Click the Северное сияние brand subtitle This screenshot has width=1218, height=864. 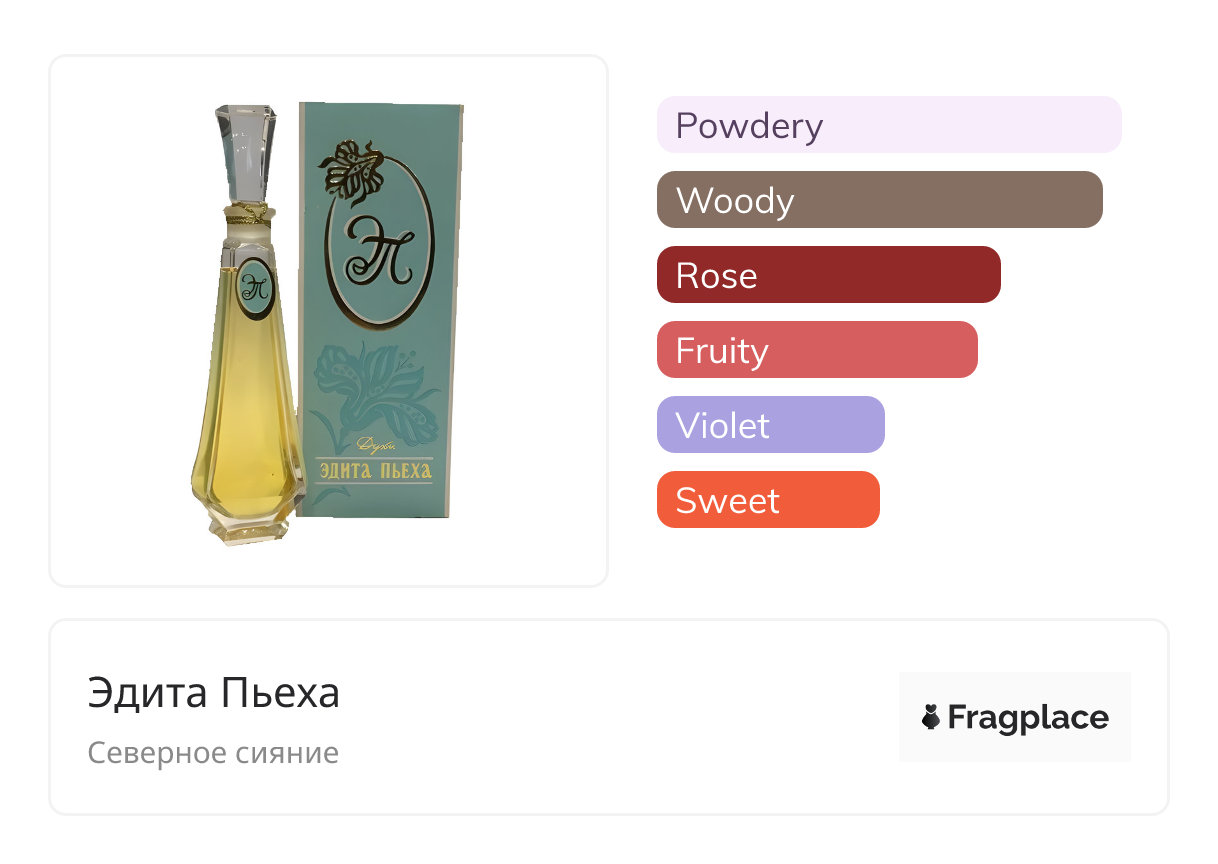(x=213, y=752)
